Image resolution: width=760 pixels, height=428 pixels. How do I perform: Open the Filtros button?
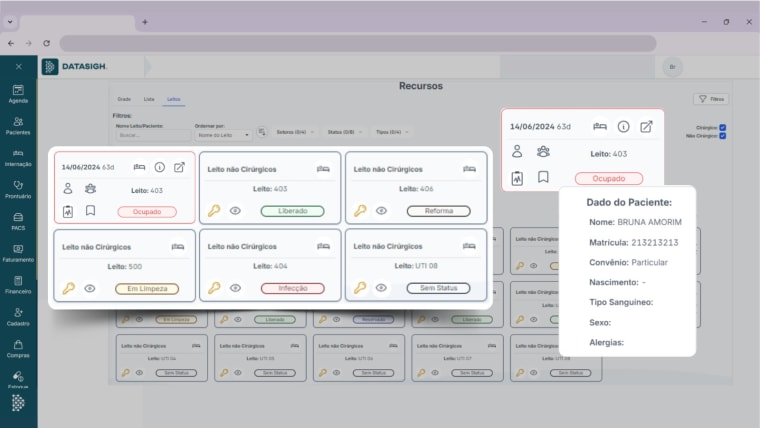pos(711,99)
